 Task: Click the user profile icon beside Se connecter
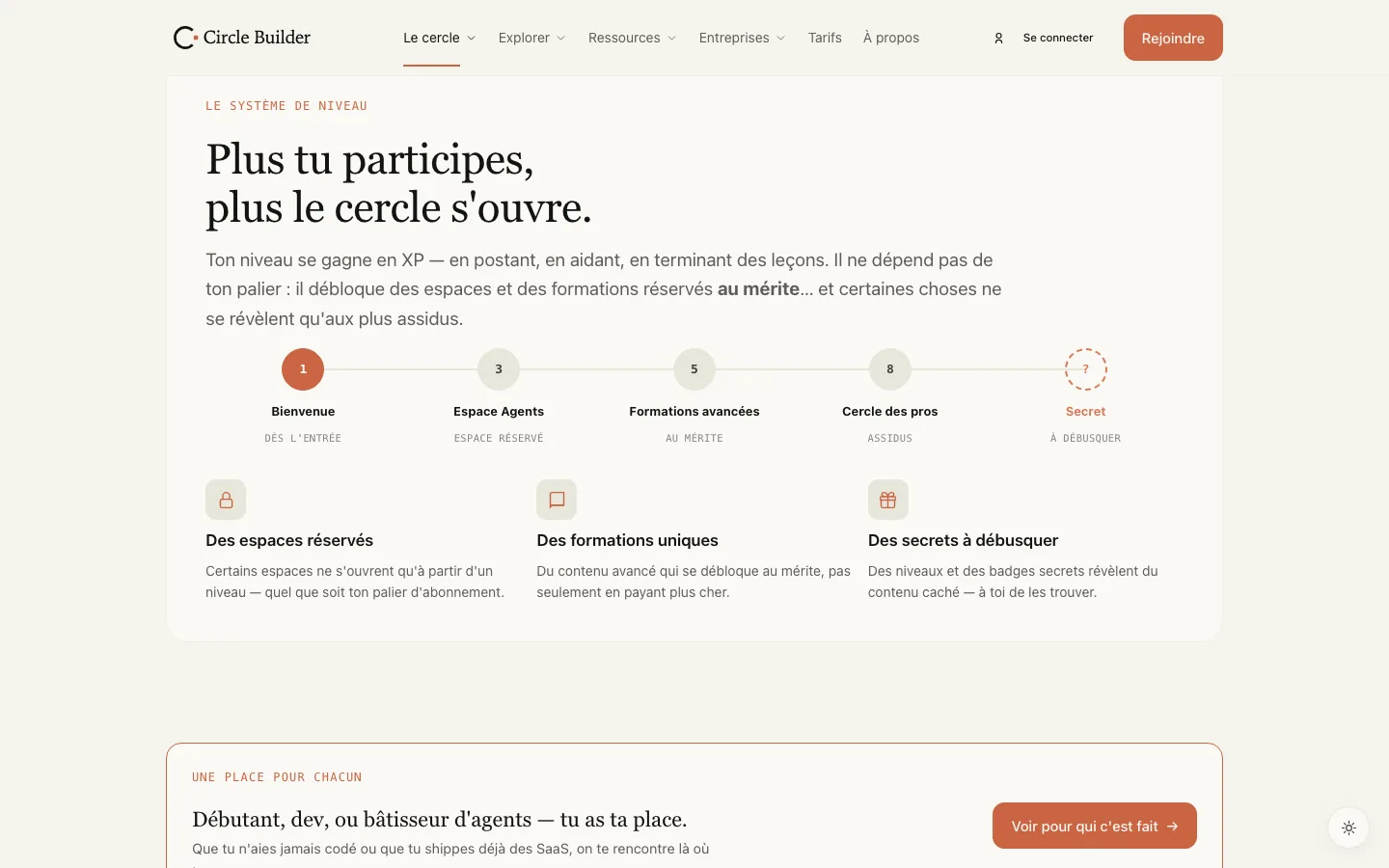[998, 39]
